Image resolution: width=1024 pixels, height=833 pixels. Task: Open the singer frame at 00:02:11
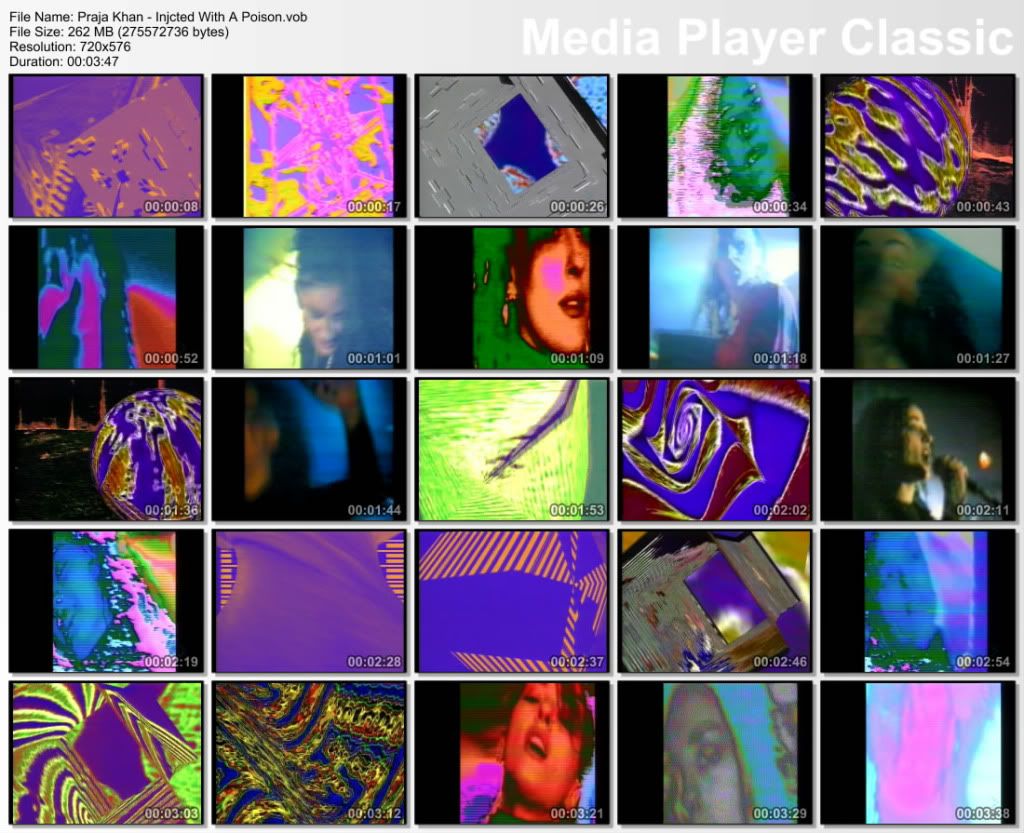tap(918, 449)
